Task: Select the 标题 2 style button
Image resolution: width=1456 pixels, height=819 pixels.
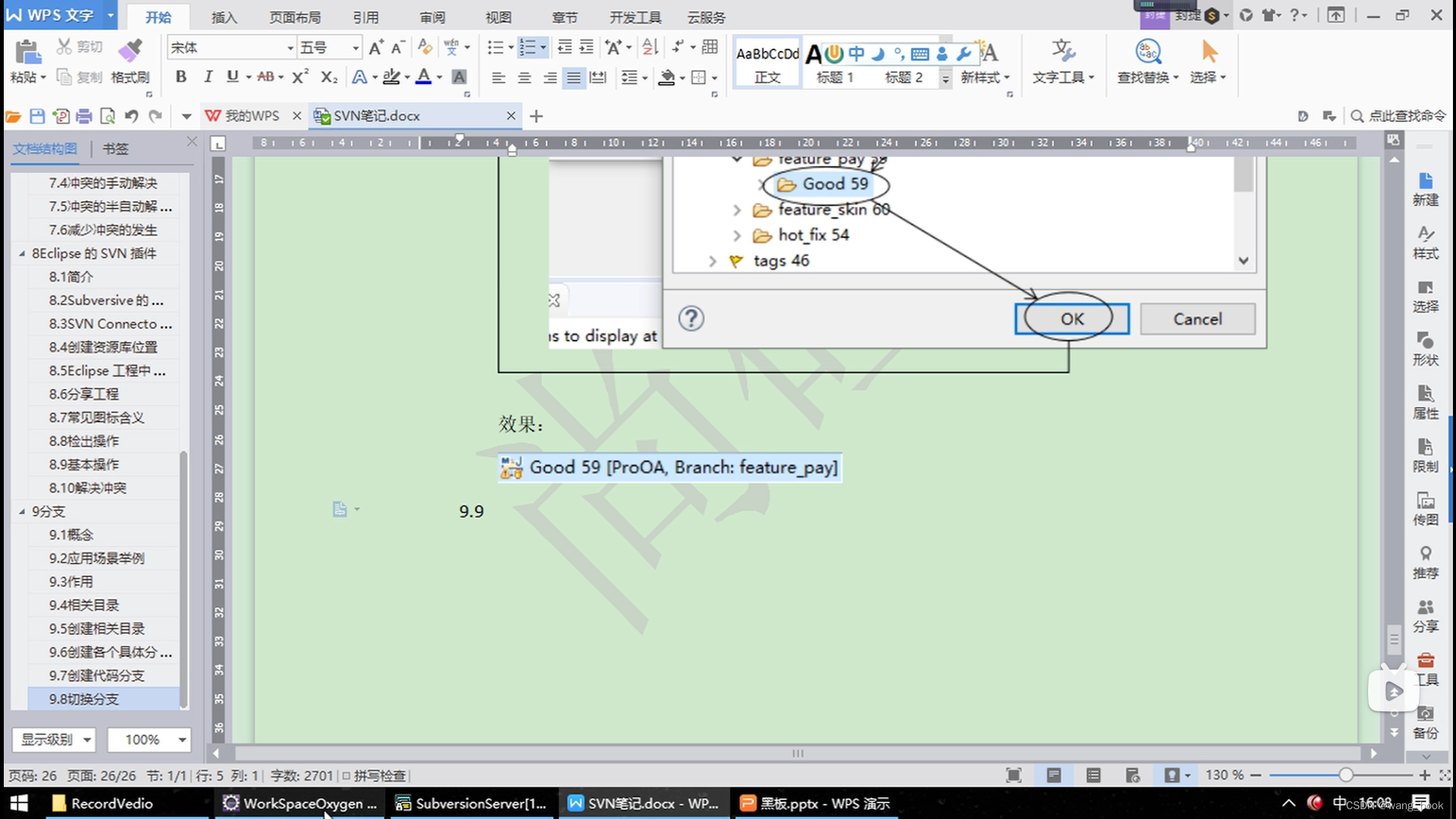Action: point(904,77)
